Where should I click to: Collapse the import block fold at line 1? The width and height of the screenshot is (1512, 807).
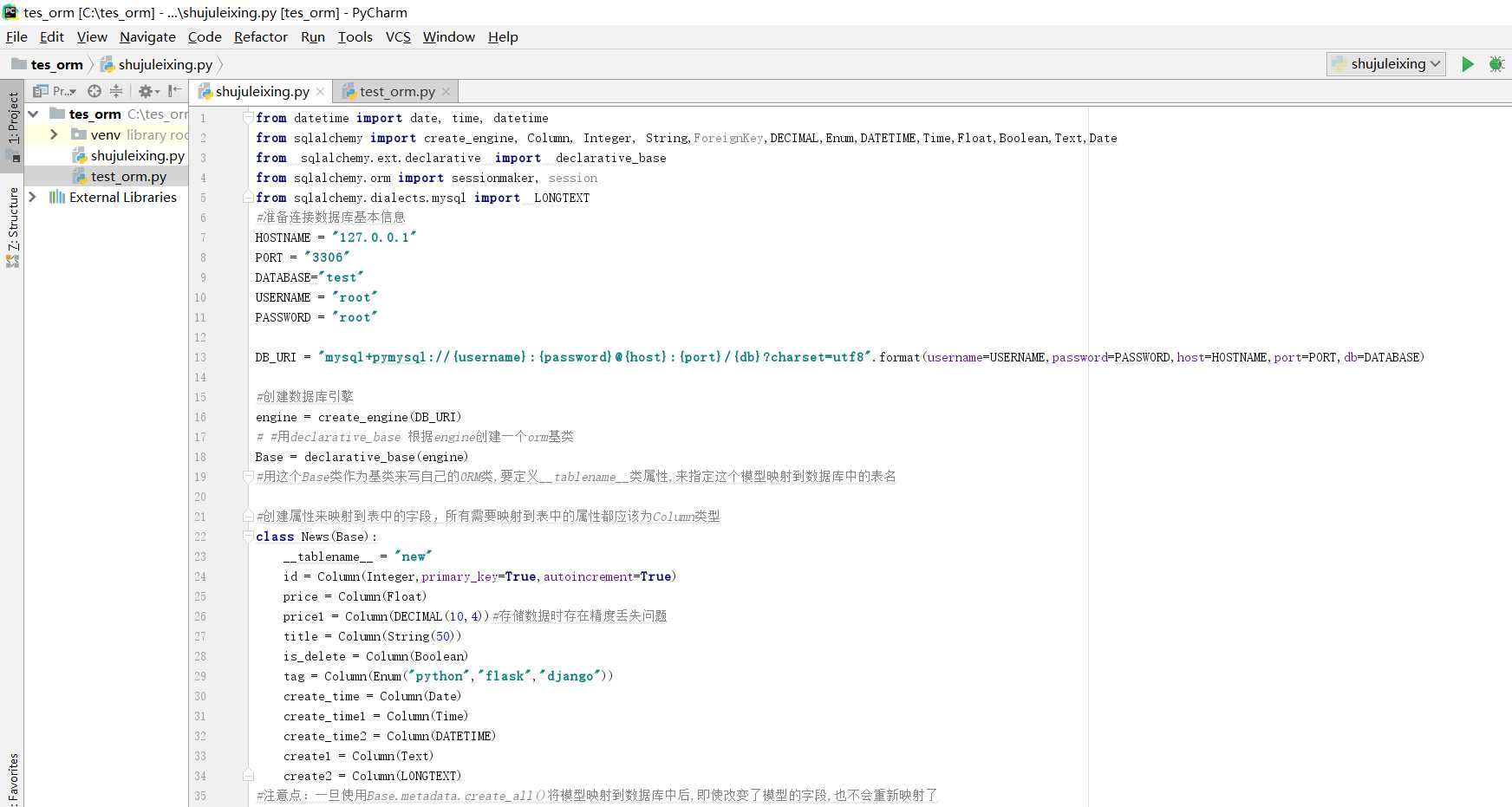point(248,117)
